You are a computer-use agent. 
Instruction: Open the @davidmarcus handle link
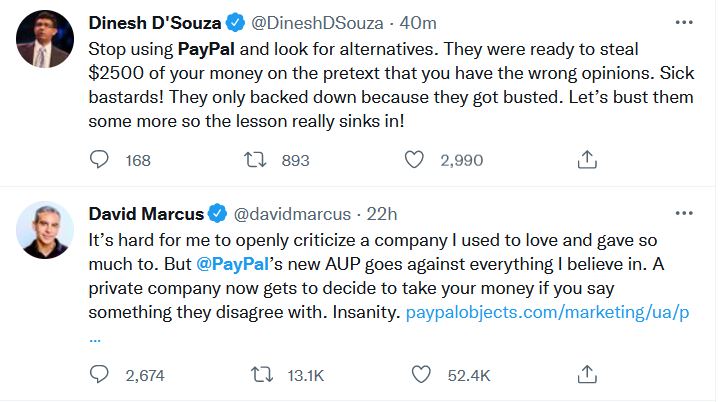[291, 214]
